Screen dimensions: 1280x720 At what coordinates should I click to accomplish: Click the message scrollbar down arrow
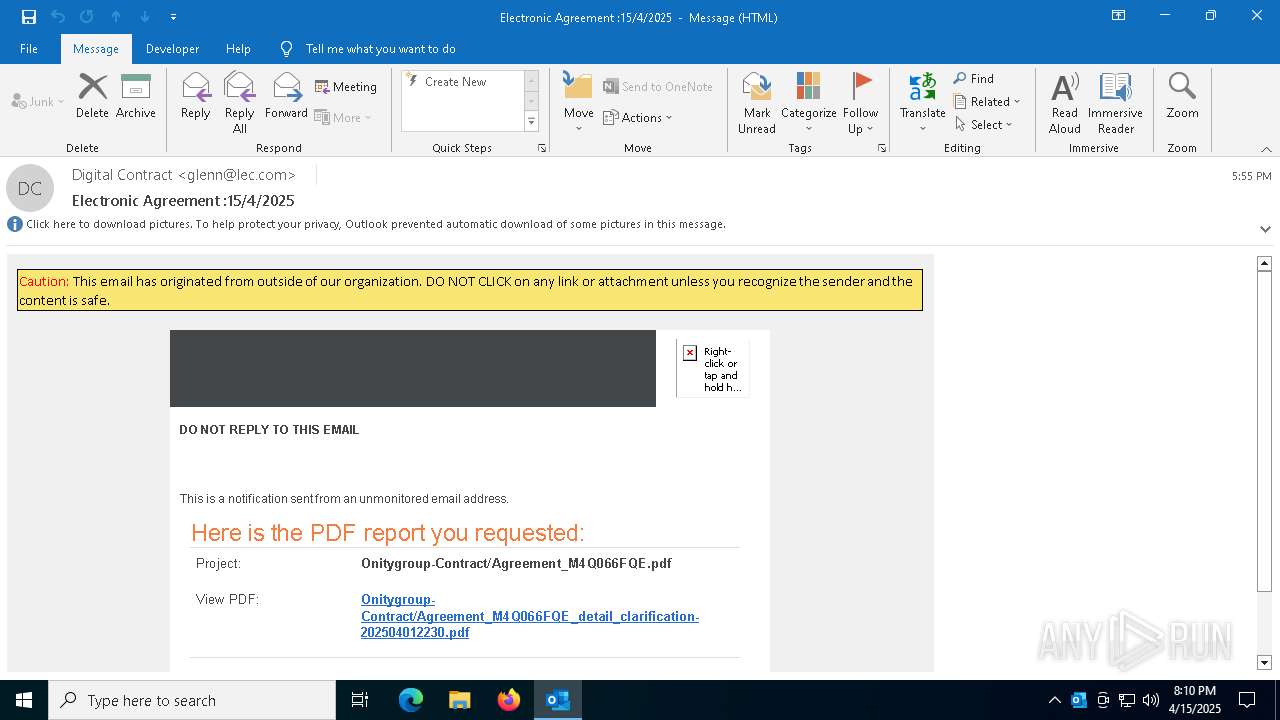point(1264,662)
